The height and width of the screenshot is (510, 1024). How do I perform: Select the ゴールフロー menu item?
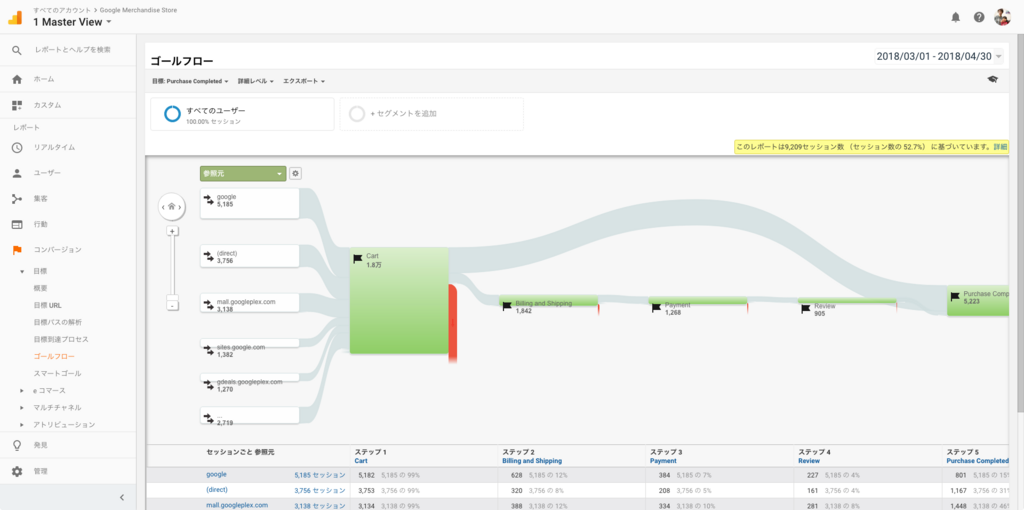pos(54,357)
